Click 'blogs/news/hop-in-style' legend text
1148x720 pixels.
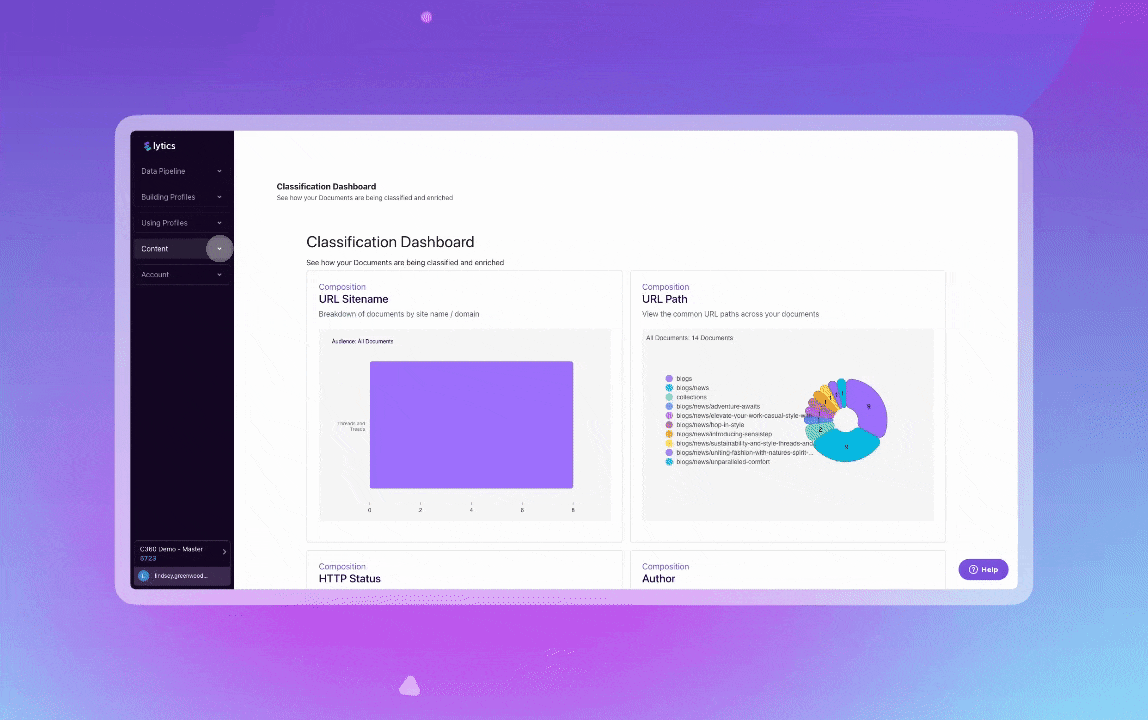coord(710,425)
